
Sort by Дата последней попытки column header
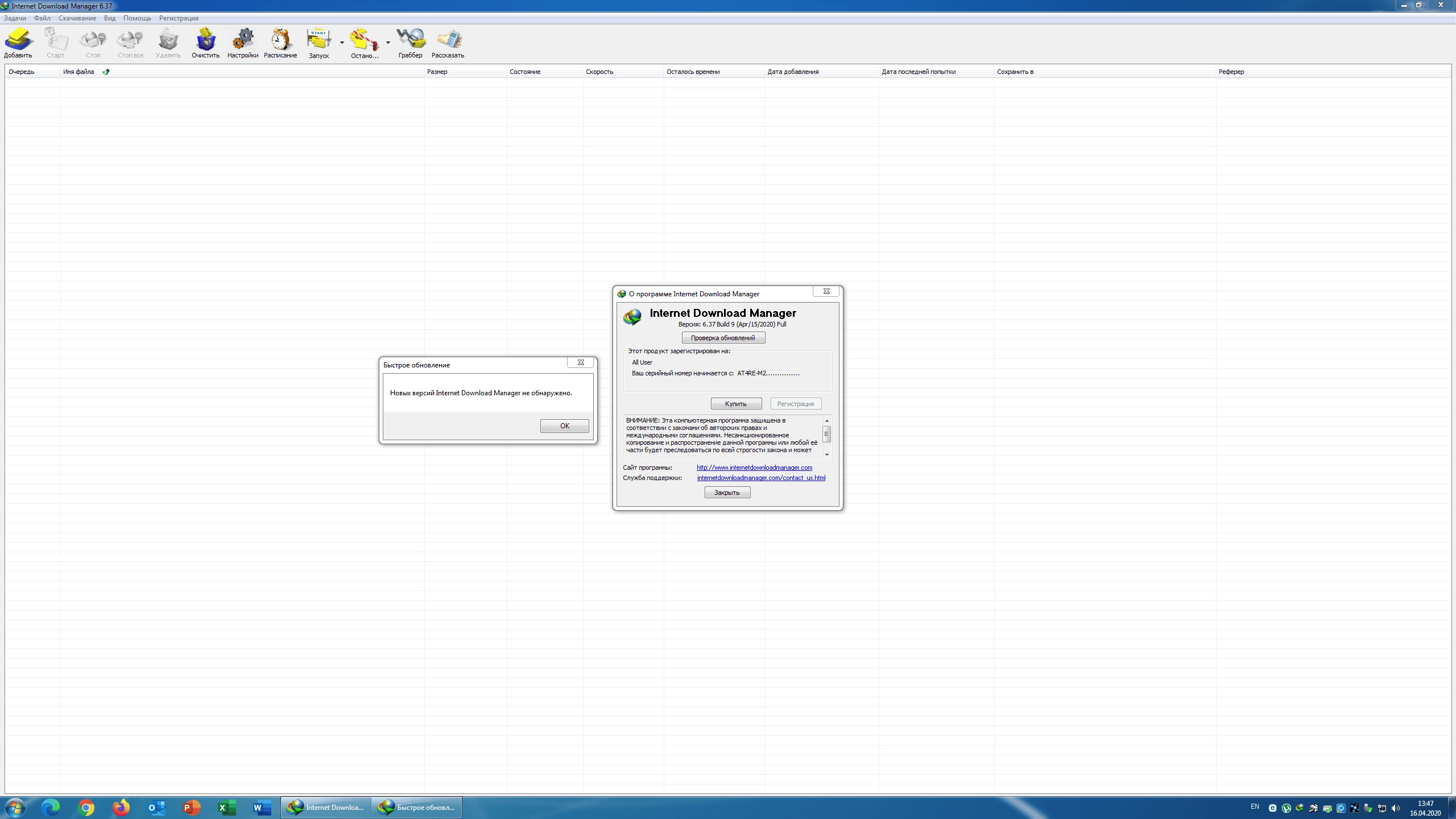pos(937,72)
